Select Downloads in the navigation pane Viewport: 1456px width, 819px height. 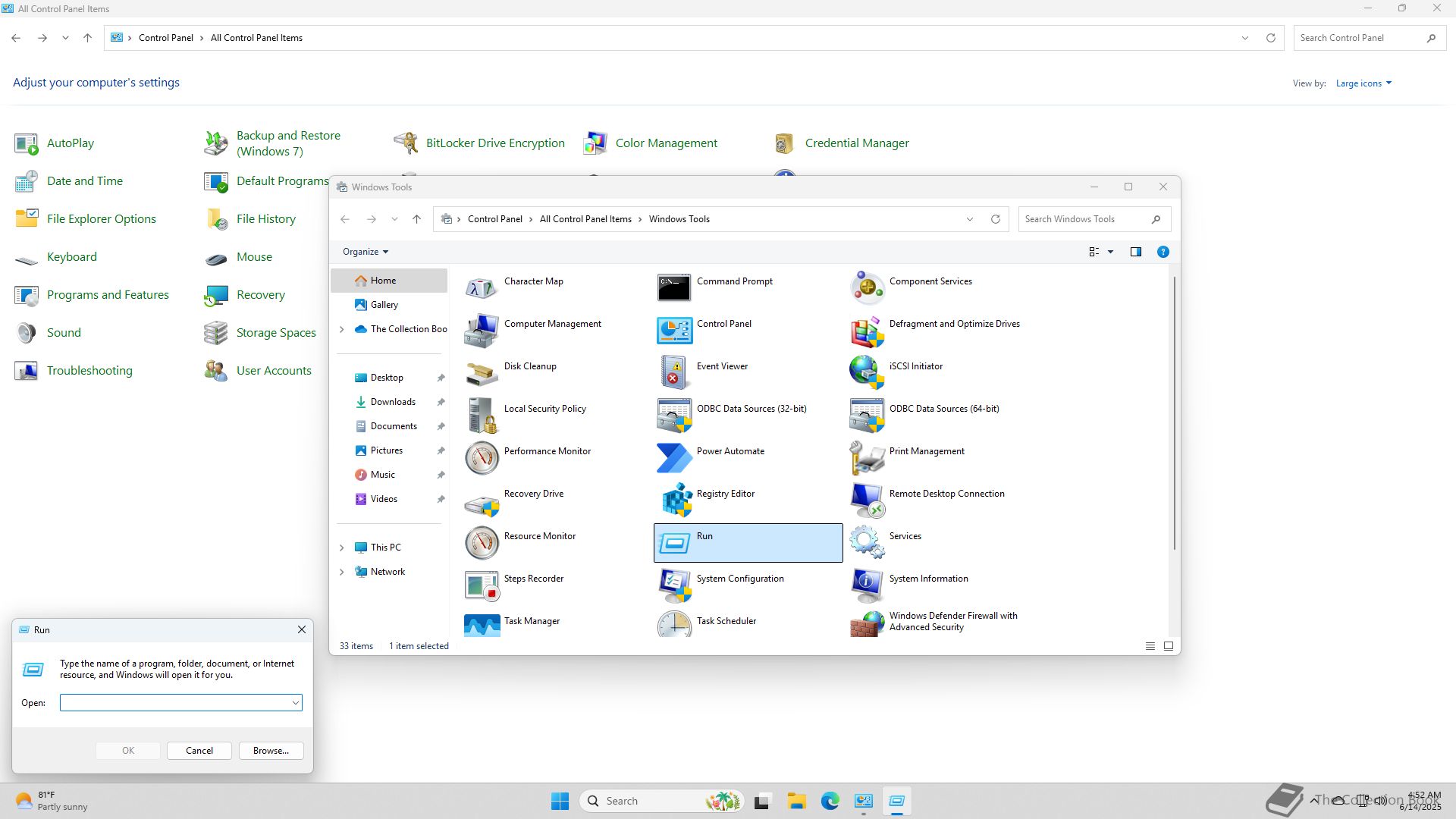[392, 402]
